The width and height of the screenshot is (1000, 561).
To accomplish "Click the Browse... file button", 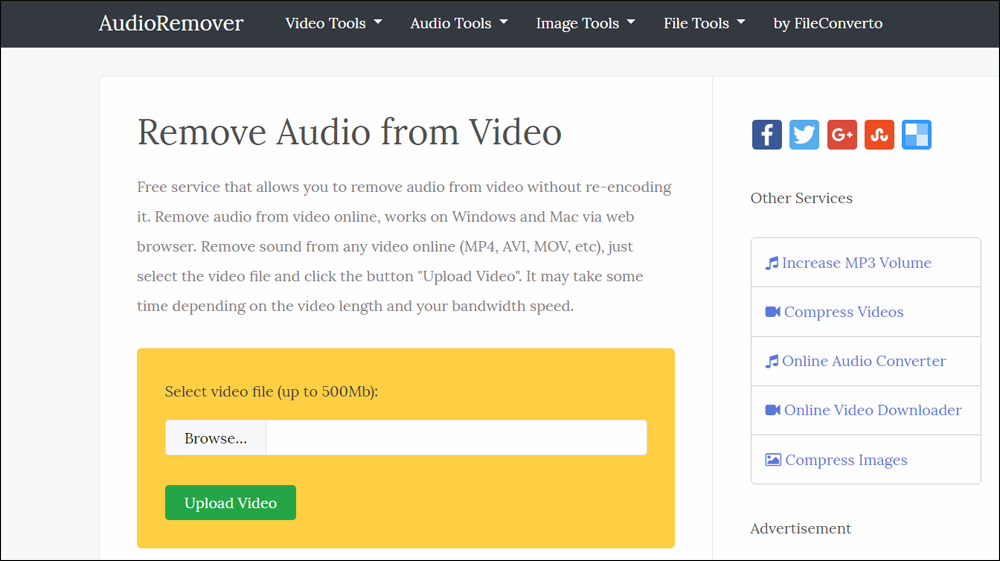I will (x=216, y=438).
